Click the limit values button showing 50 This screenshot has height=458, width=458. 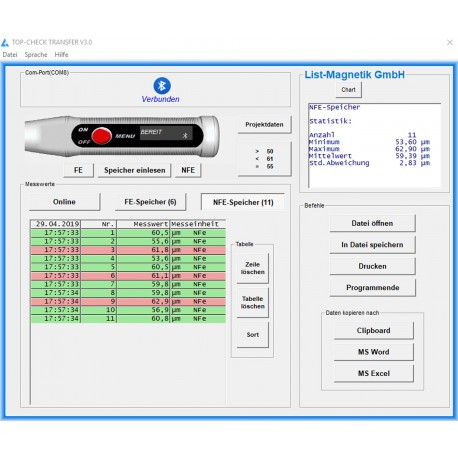[264, 159]
